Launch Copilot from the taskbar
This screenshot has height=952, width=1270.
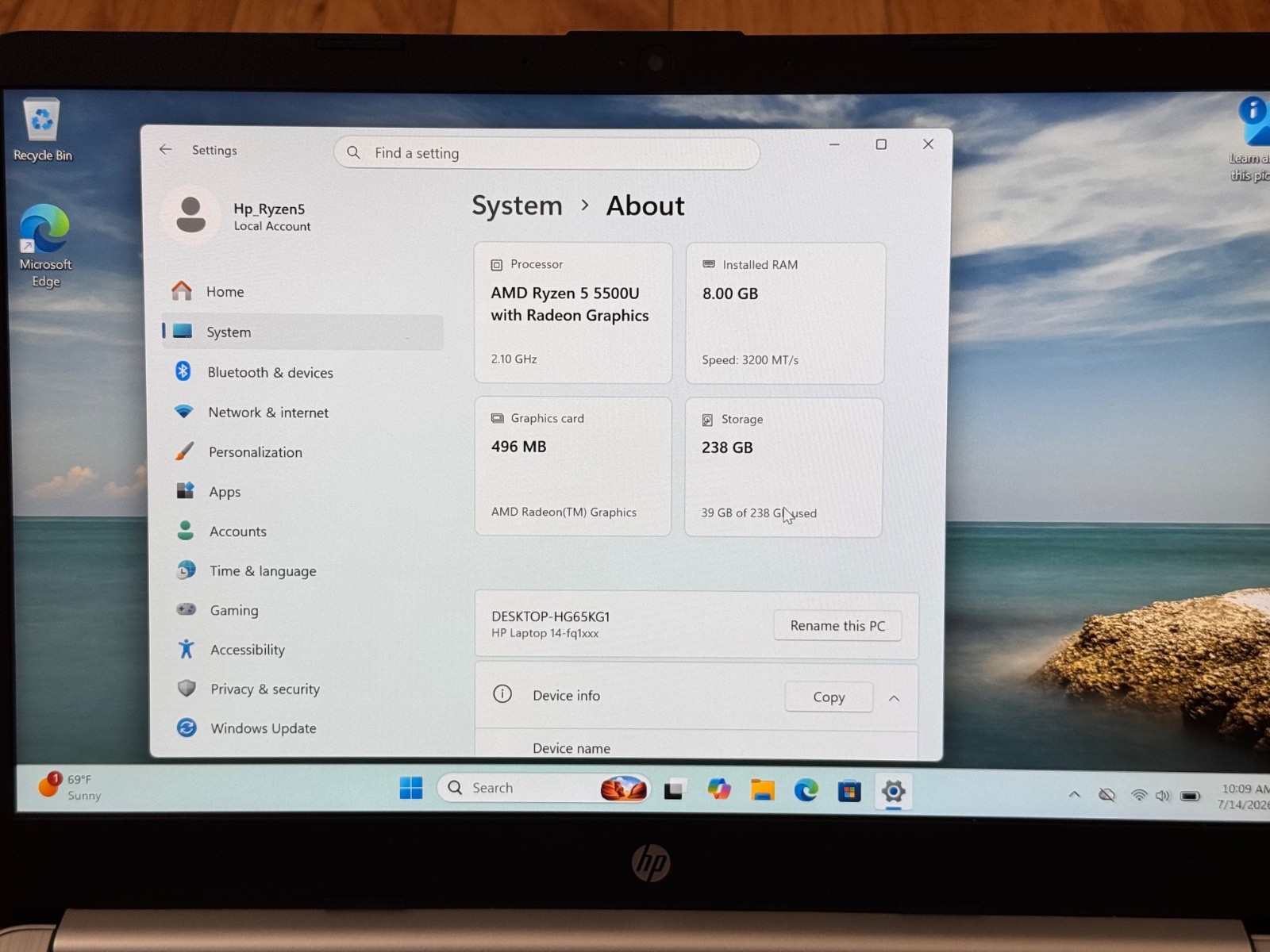point(719,789)
